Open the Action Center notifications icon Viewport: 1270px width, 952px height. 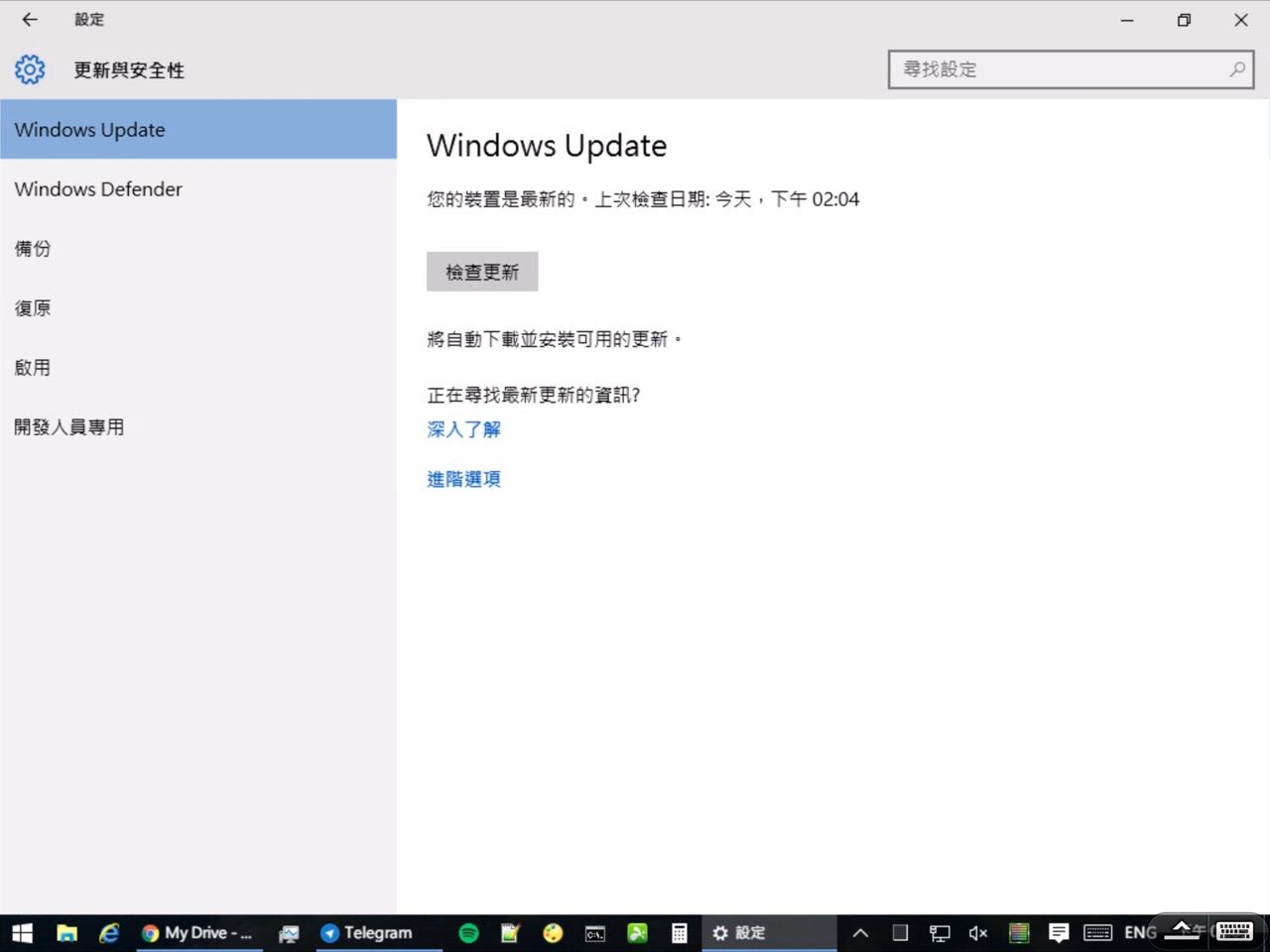[x=1059, y=933]
